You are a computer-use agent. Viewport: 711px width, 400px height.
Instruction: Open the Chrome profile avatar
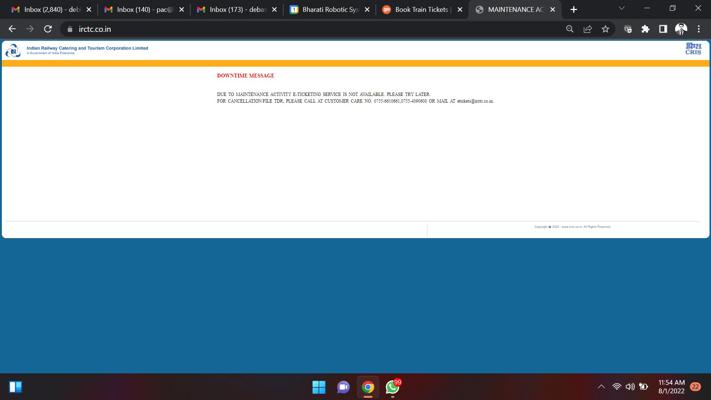click(681, 29)
